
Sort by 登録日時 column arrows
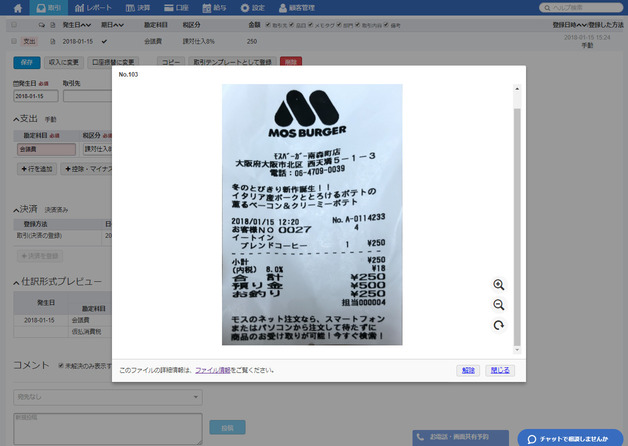582,25
